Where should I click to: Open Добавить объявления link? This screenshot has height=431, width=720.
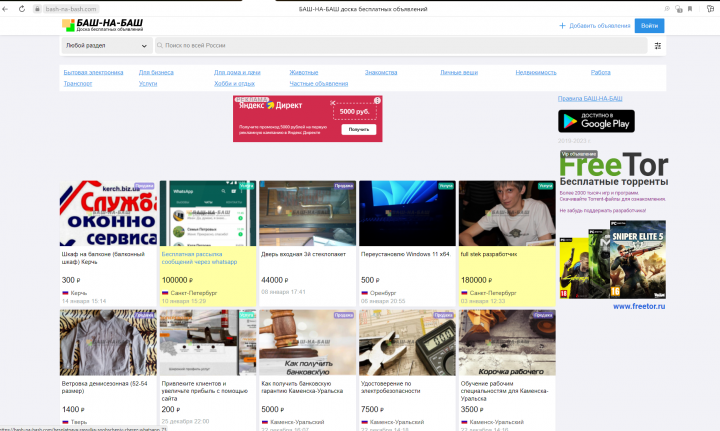coord(599,26)
